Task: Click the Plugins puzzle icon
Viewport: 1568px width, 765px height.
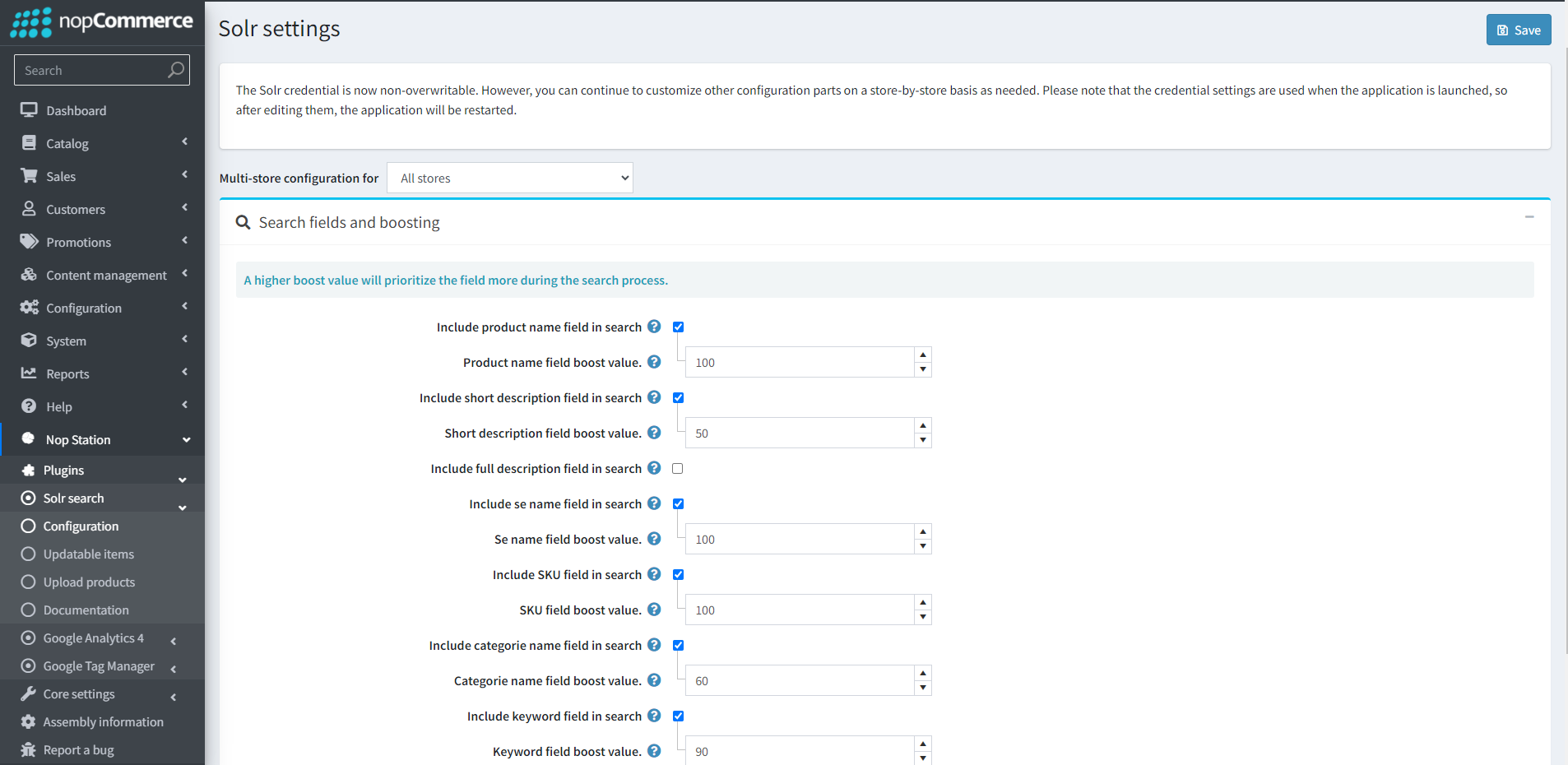Action: [29, 471]
